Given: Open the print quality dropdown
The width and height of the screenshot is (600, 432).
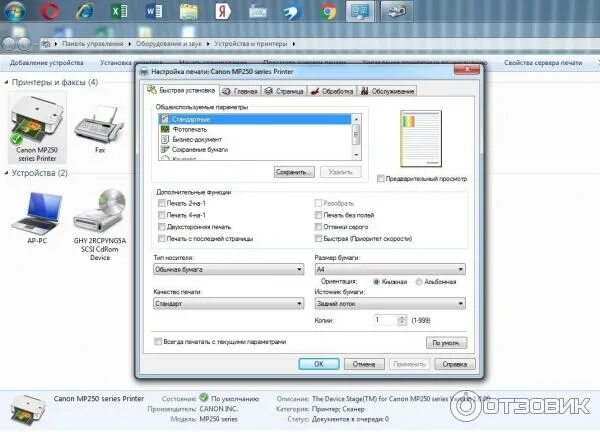Looking at the screenshot, I should [228, 303].
